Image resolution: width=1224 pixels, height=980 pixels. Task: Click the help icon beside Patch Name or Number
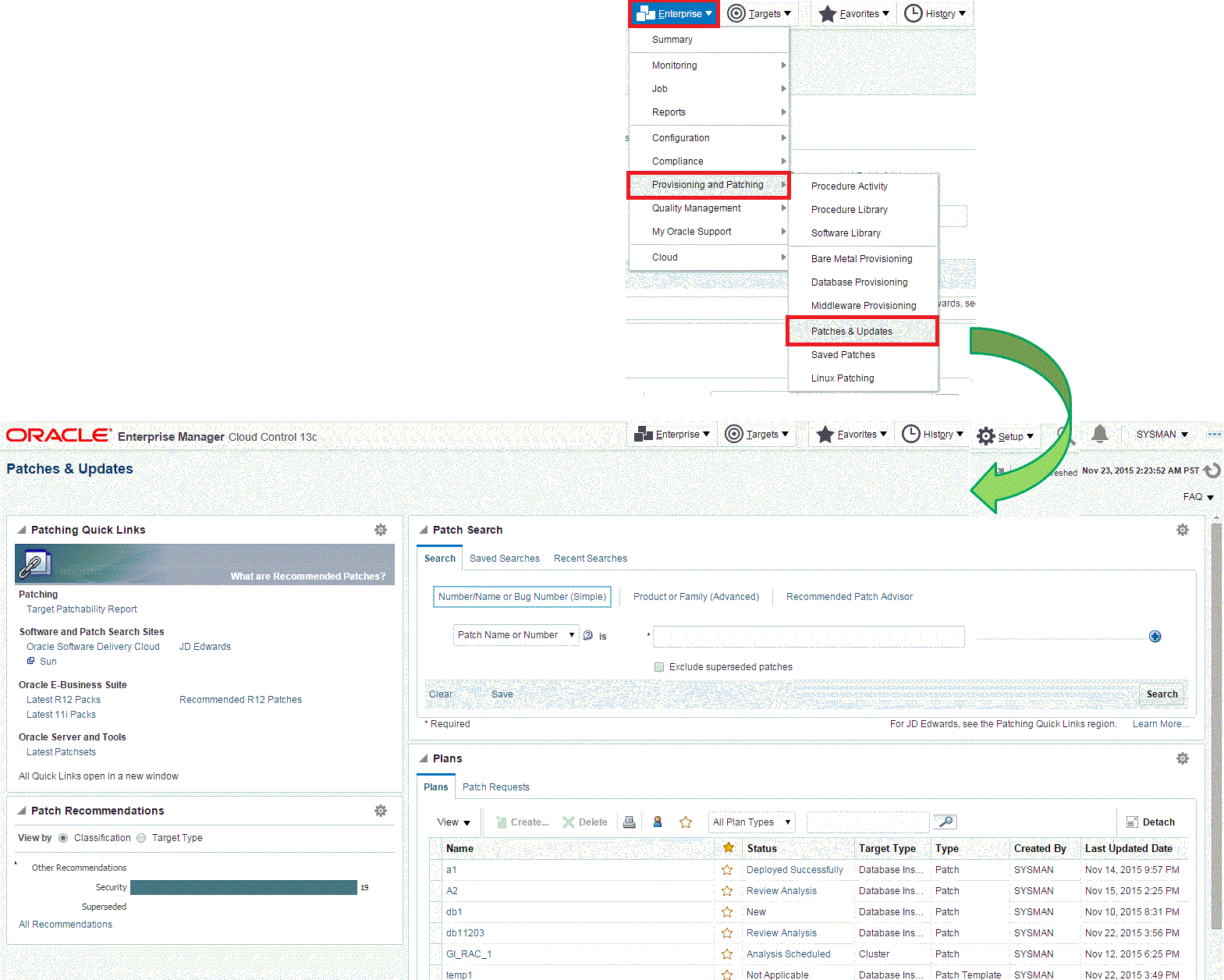tap(588, 635)
